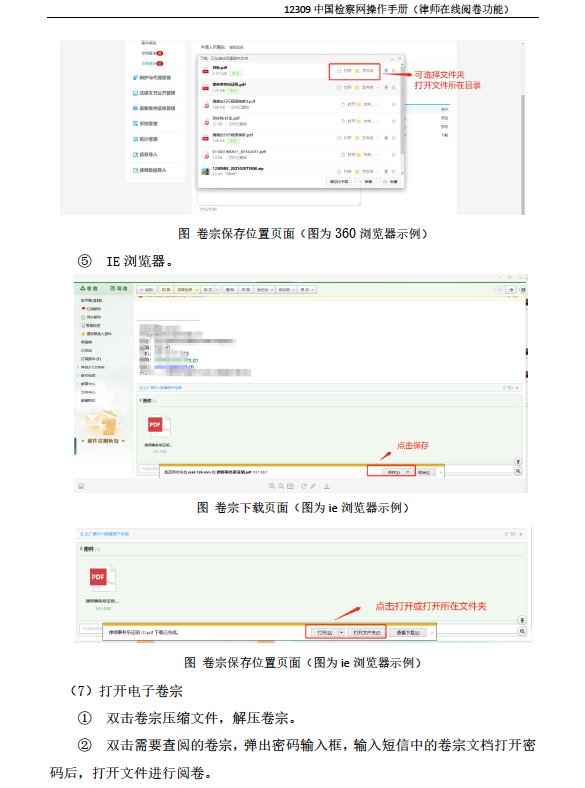
Task: Click the rotate icon in the bottom viewer toolbar
Action: 304,486
